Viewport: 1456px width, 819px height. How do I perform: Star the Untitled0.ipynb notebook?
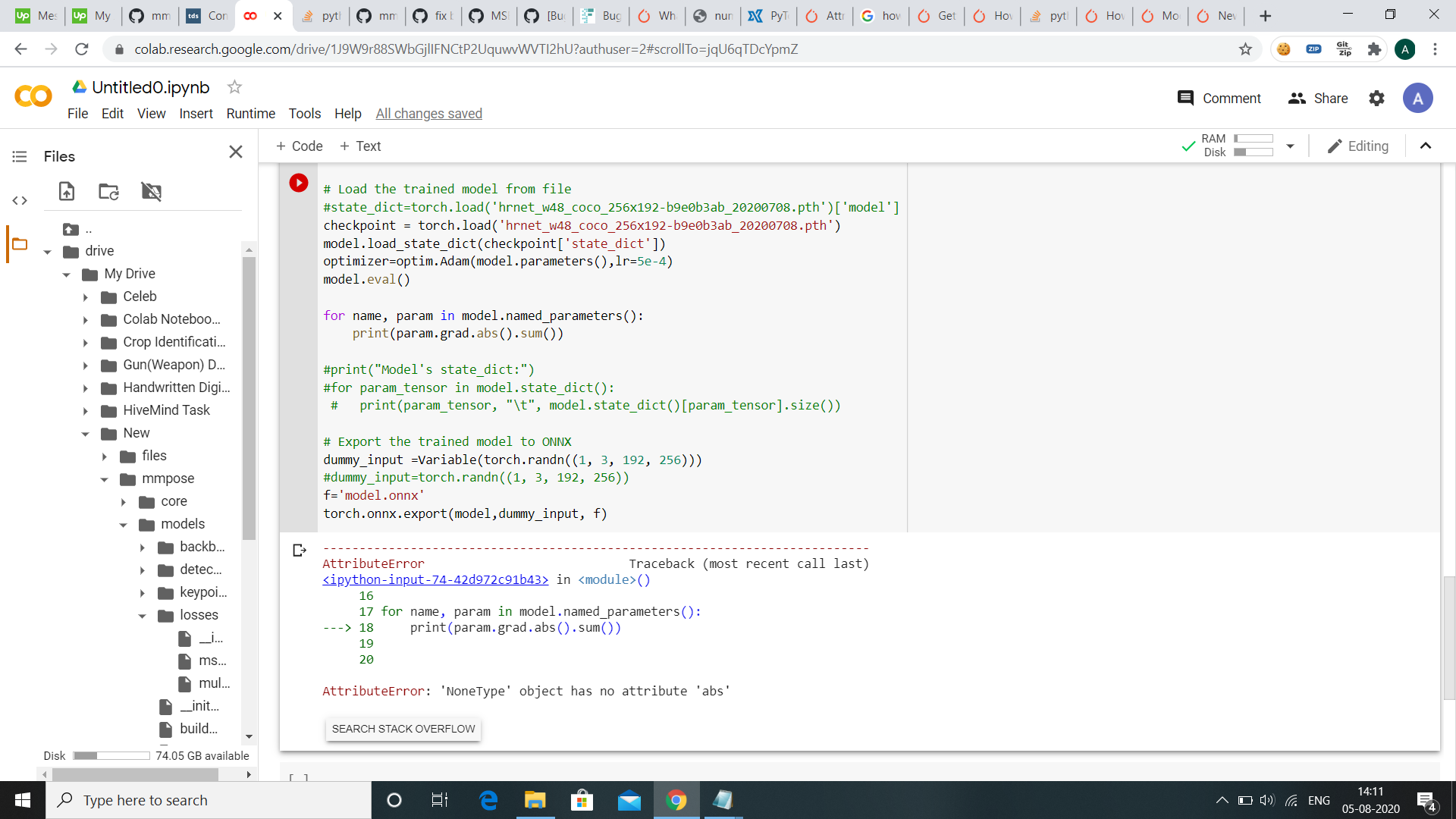click(234, 87)
